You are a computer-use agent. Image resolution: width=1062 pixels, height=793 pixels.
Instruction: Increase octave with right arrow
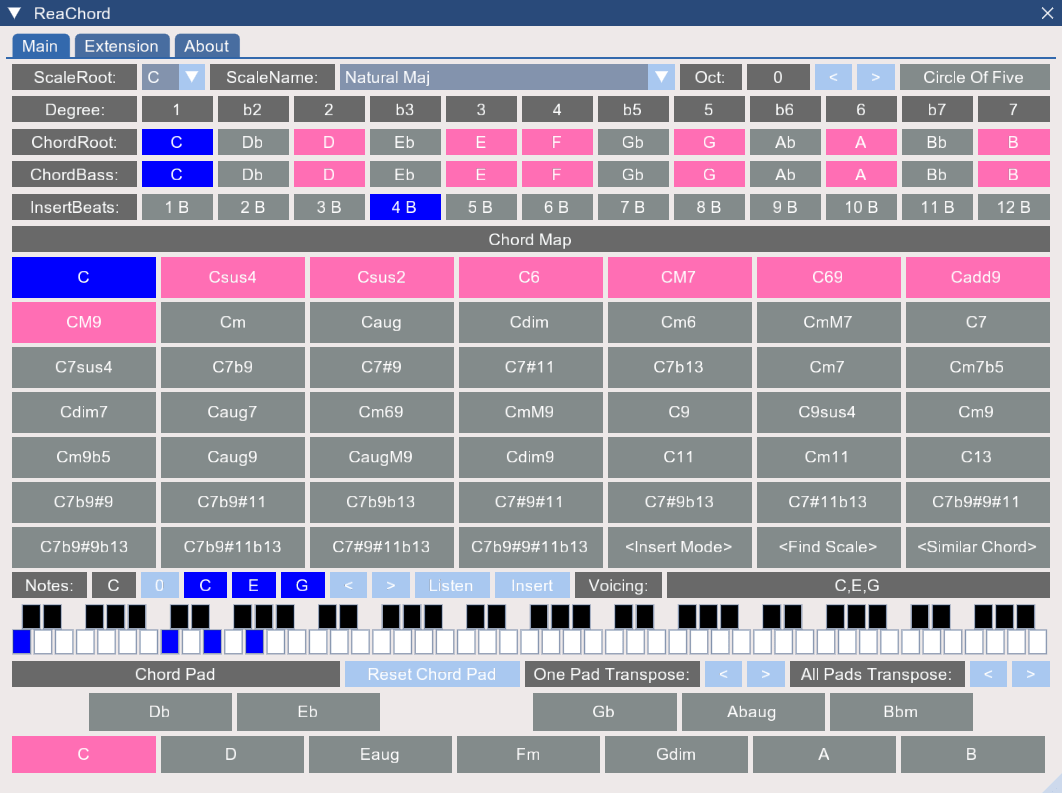[875, 77]
